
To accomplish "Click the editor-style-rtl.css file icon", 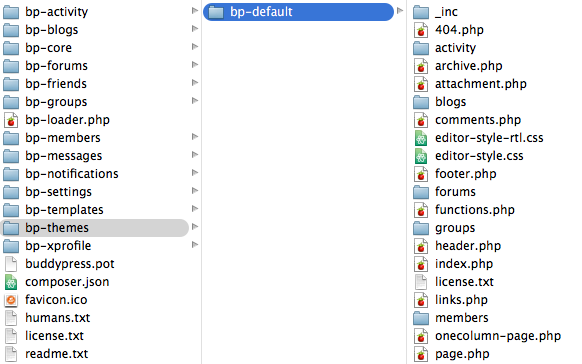I will (421, 138).
